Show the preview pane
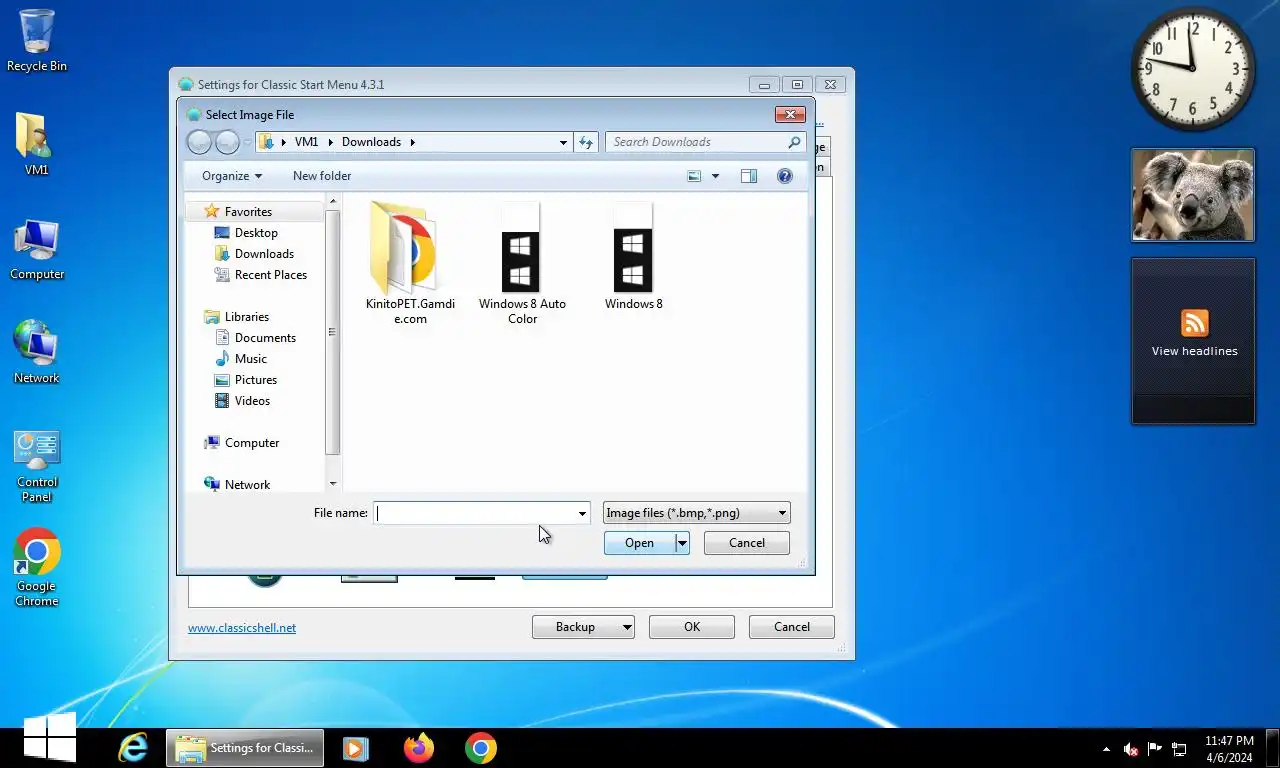The image size is (1280, 768). (749, 176)
